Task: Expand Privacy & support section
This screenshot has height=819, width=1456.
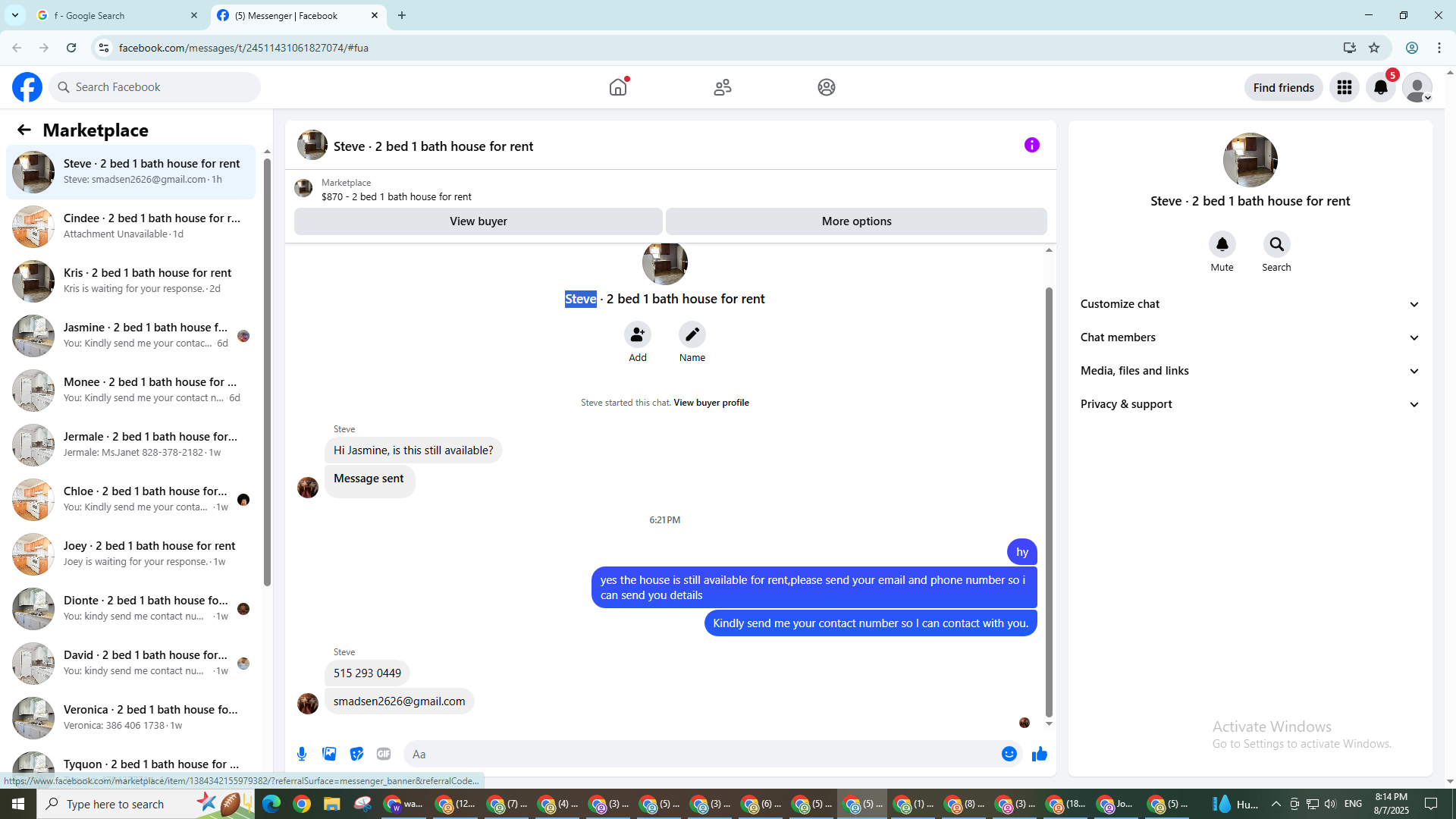Action: point(1250,404)
